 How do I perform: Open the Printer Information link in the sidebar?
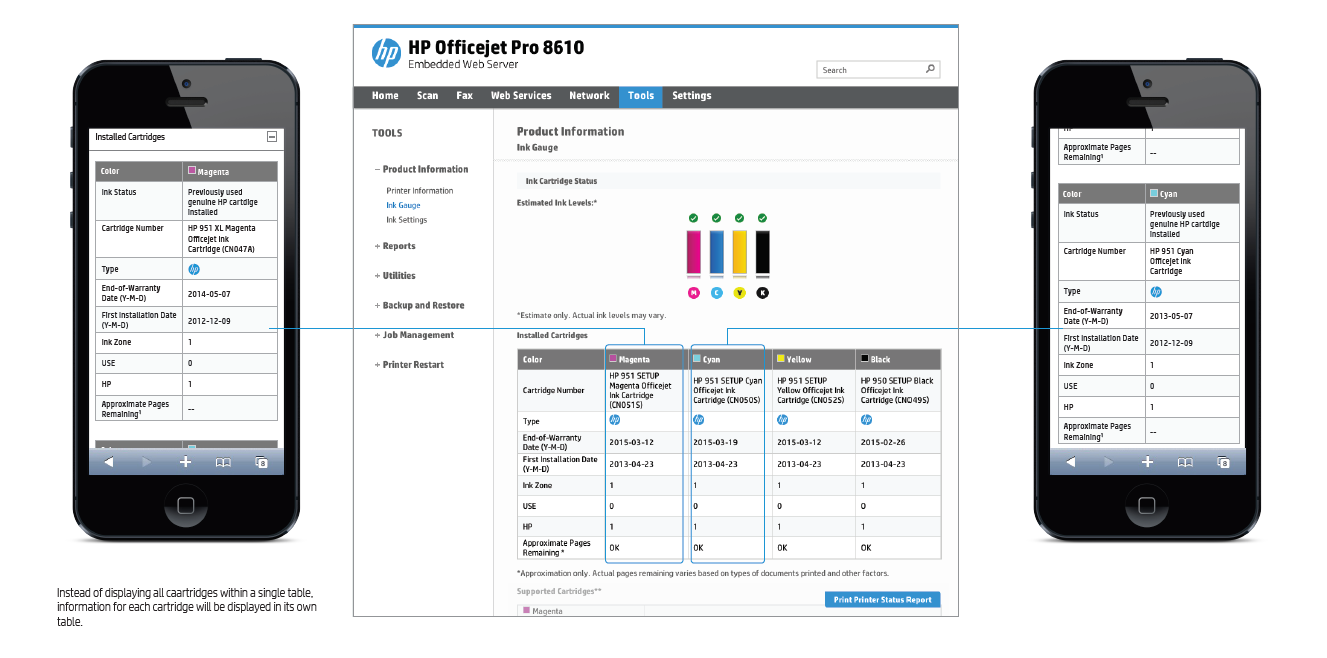point(420,191)
